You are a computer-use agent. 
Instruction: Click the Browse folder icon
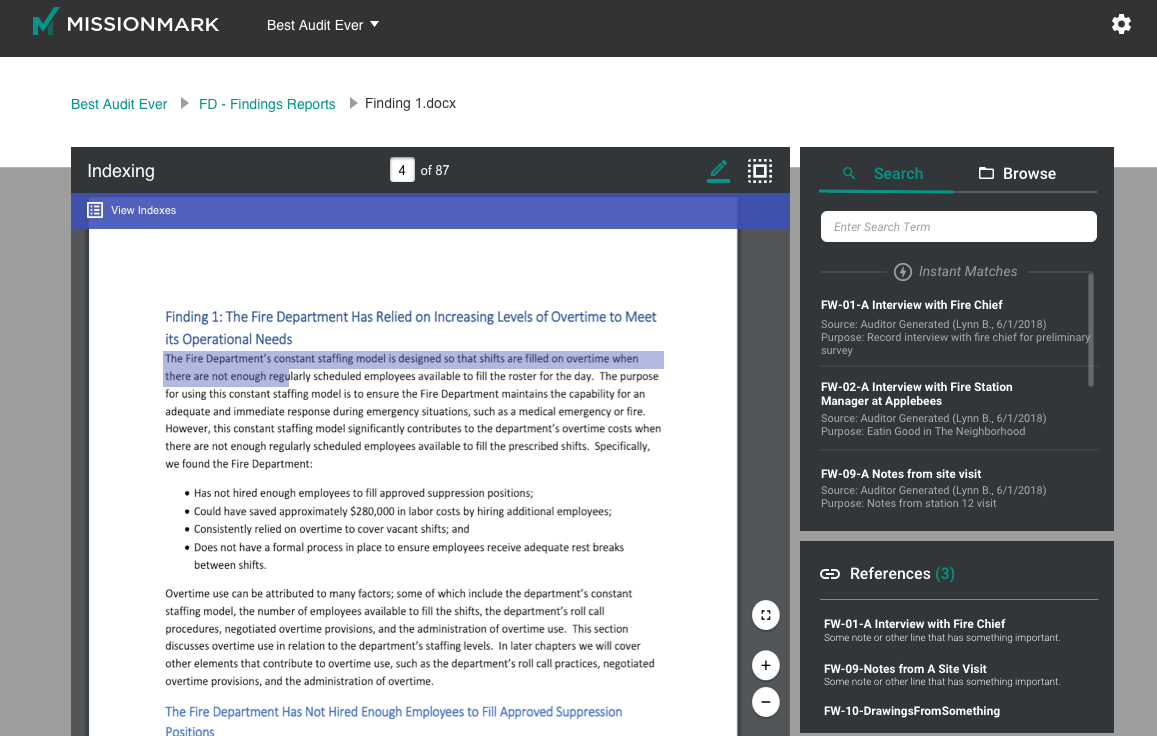coord(986,173)
